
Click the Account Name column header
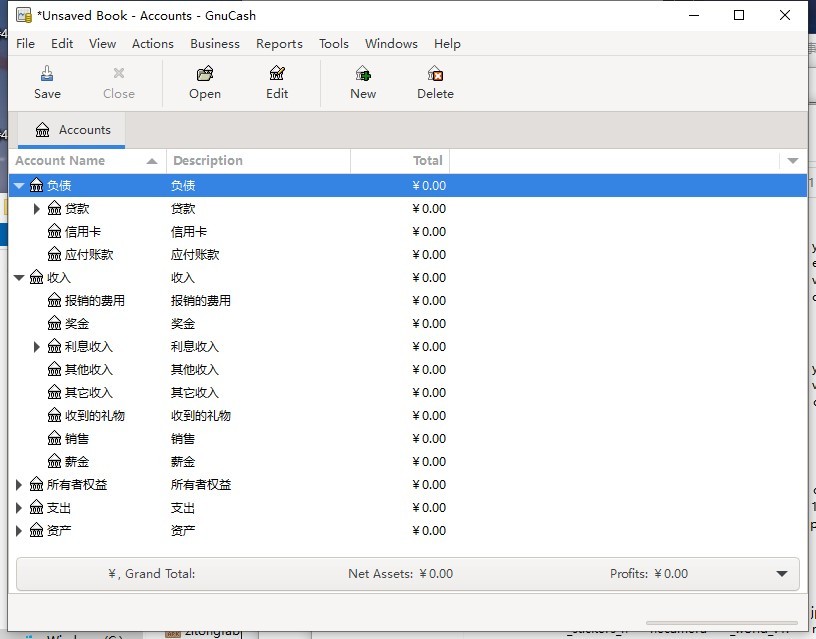pyautogui.click(x=62, y=160)
